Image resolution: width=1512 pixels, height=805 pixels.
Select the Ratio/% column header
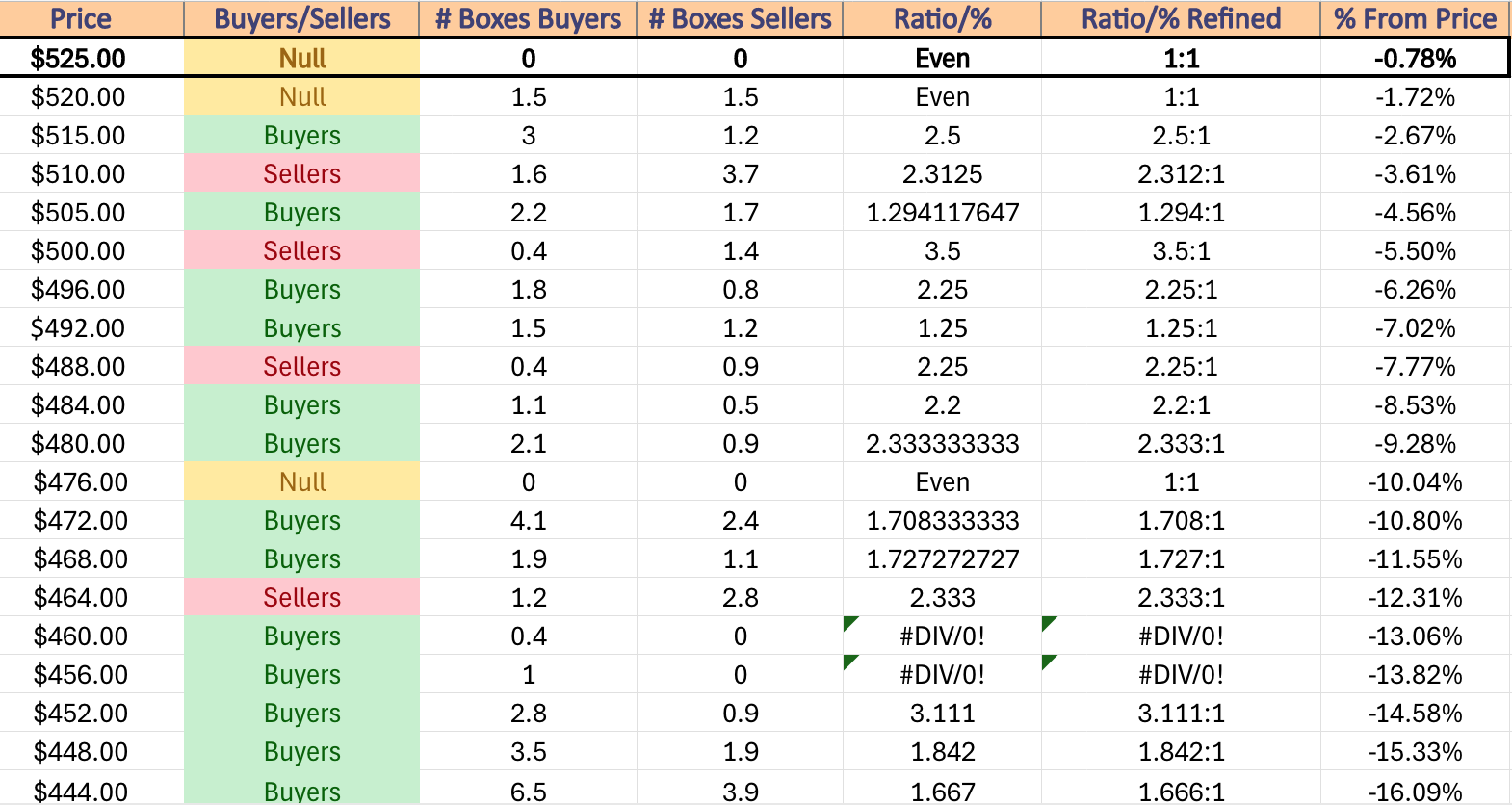click(x=942, y=18)
